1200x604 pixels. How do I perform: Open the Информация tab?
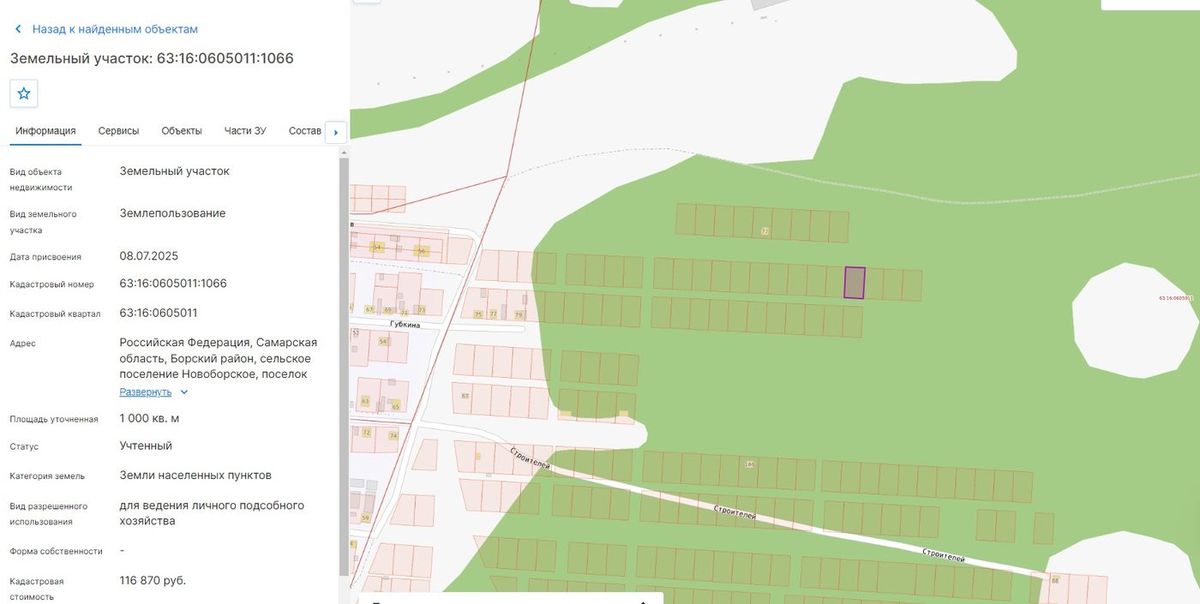click(x=46, y=131)
